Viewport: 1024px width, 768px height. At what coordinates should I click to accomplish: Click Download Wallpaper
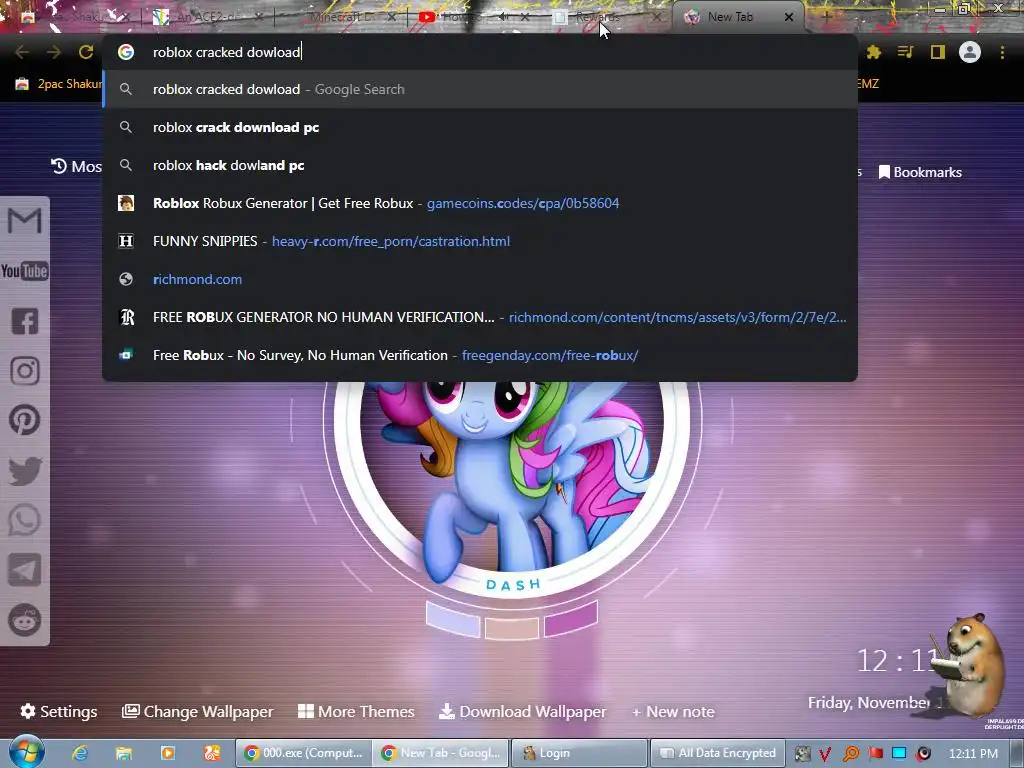coord(522,711)
